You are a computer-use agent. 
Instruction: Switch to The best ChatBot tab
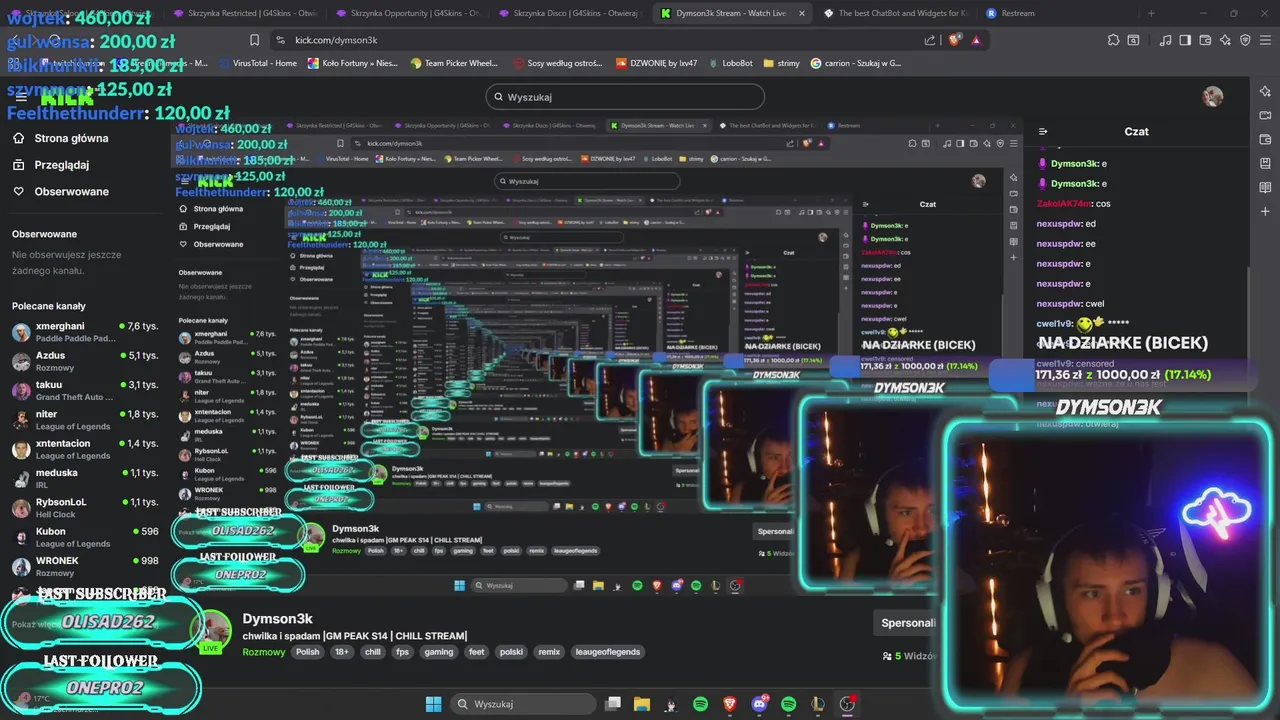[x=895, y=13]
